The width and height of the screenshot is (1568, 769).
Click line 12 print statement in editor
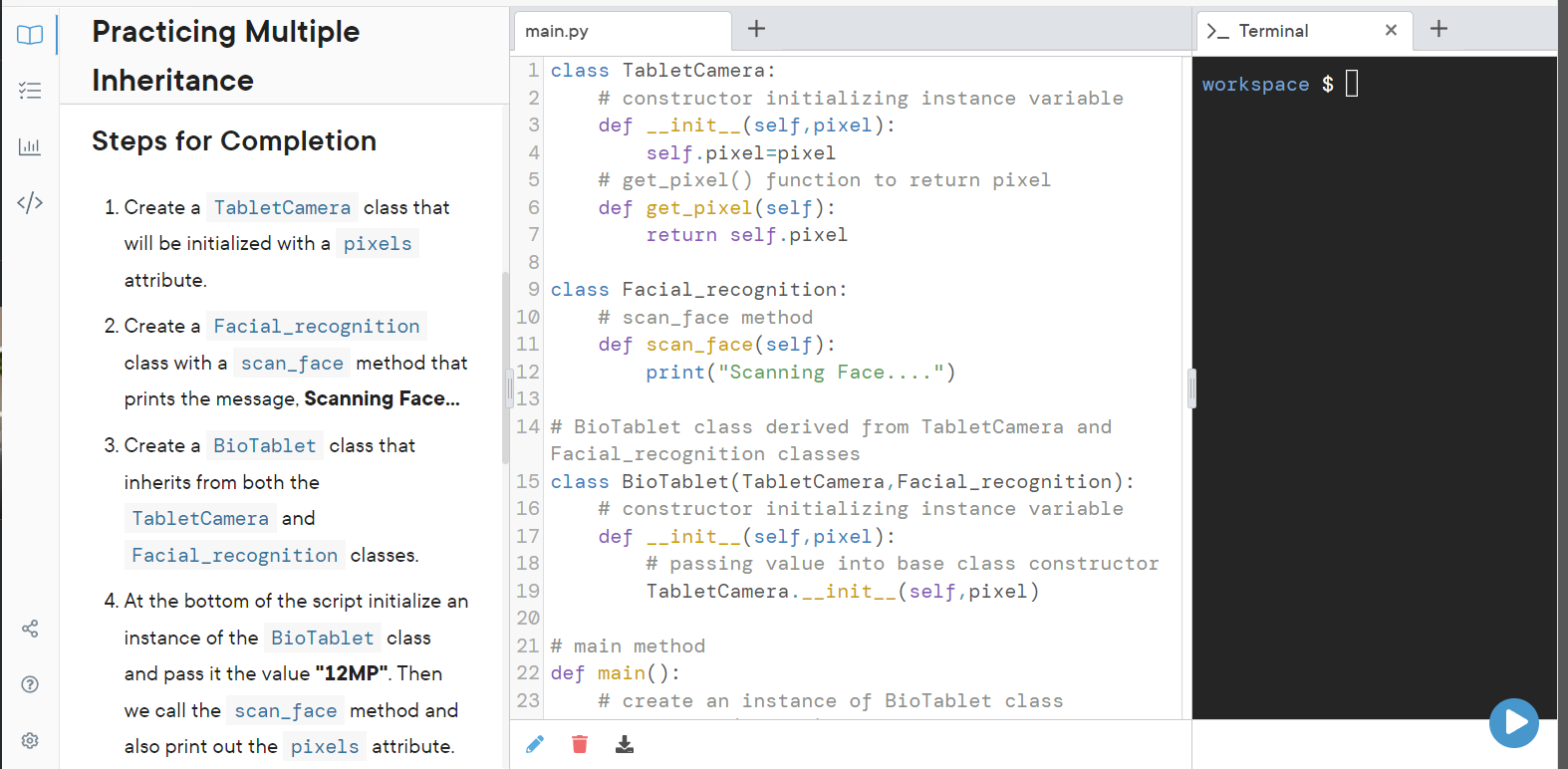click(801, 372)
